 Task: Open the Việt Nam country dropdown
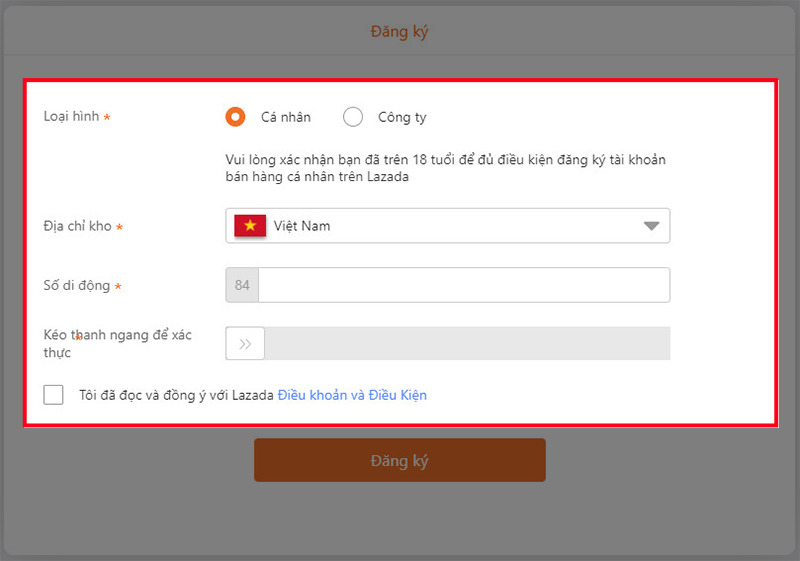coord(447,225)
